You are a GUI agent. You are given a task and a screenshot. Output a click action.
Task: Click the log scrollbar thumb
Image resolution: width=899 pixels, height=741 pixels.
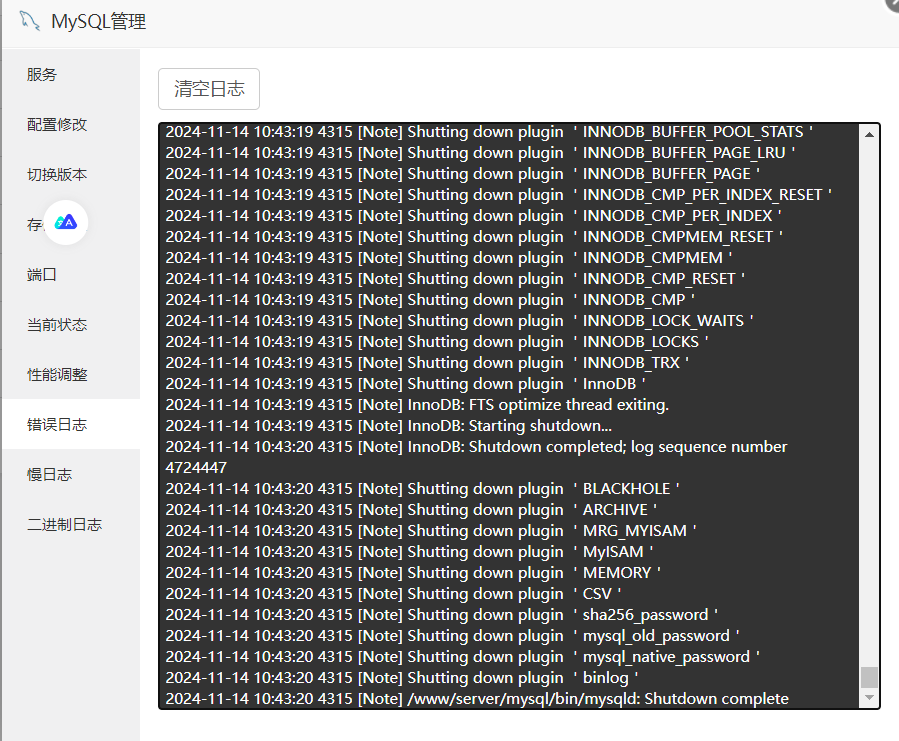pyautogui.click(x=869, y=677)
